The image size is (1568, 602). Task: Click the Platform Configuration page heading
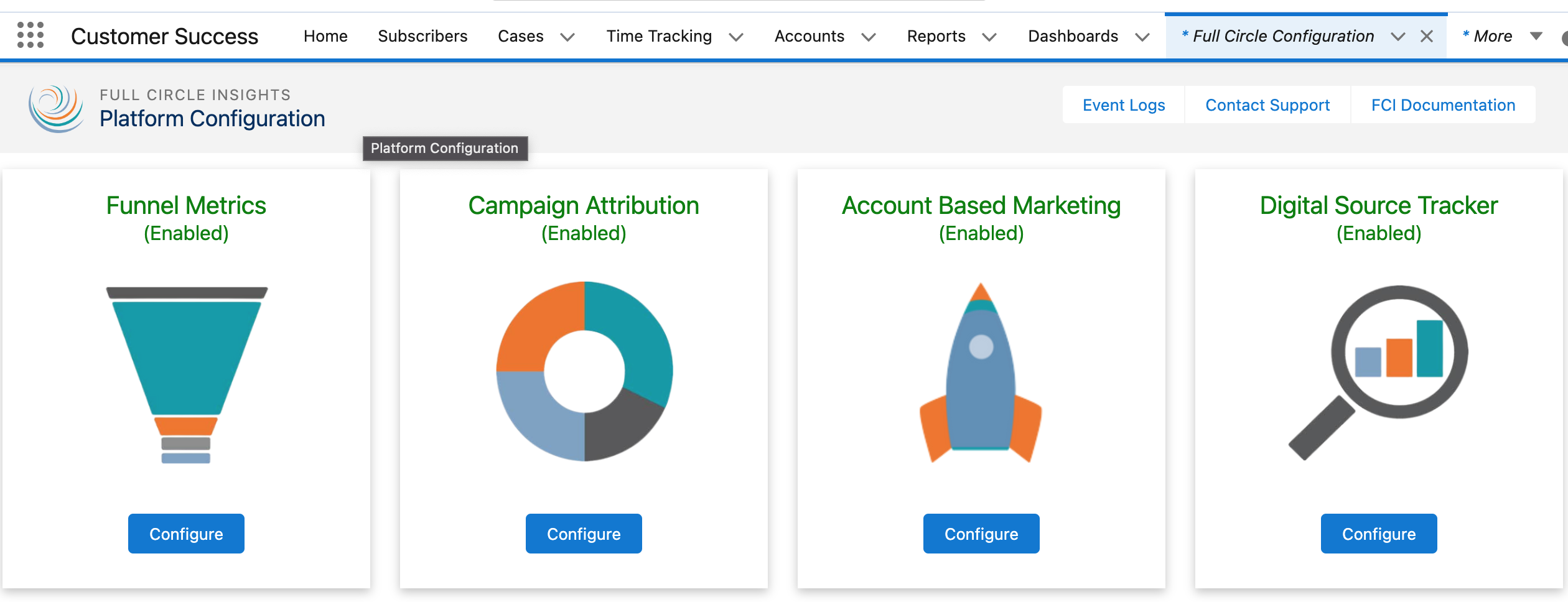[x=212, y=118]
